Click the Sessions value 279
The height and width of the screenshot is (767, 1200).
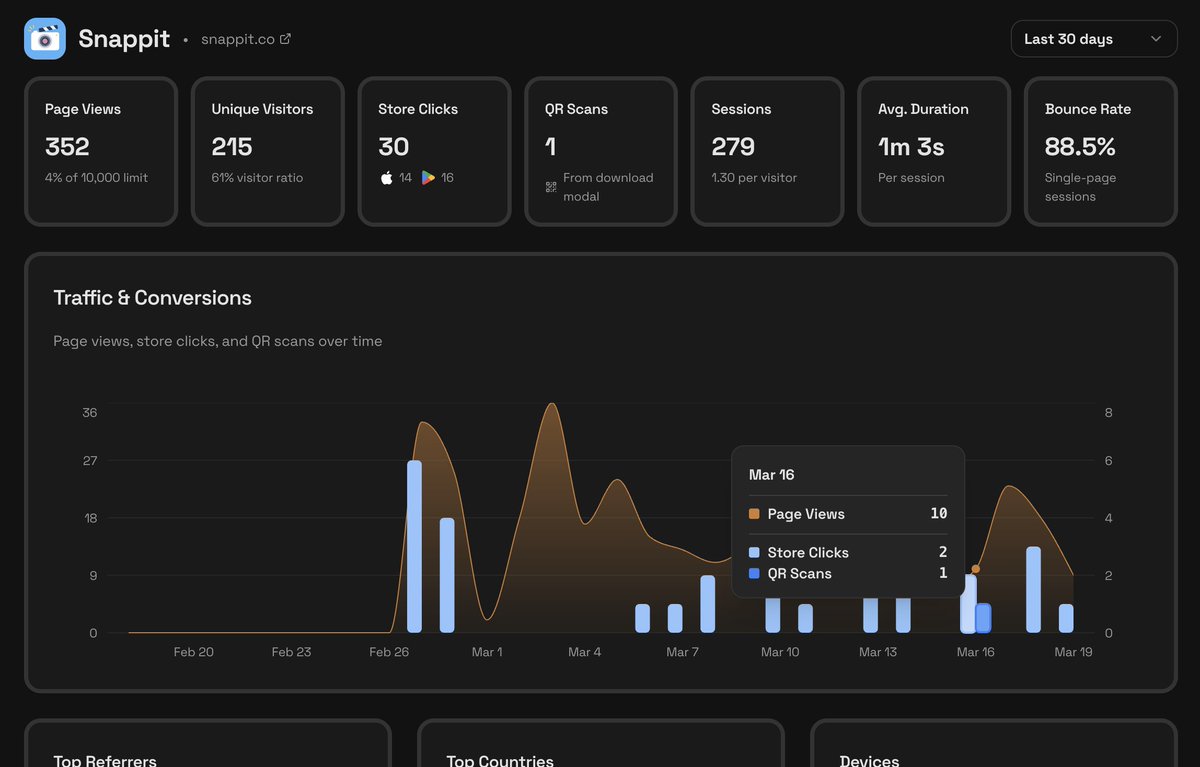tap(733, 146)
